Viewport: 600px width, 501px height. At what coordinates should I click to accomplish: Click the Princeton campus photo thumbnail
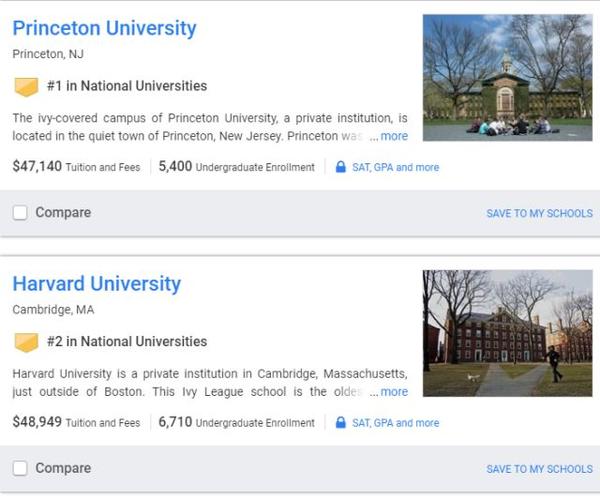[507, 77]
